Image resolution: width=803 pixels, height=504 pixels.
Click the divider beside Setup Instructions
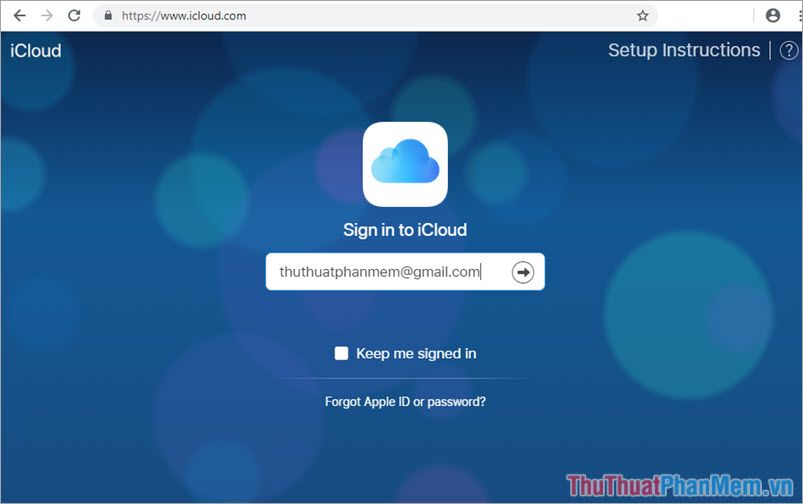tap(769, 51)
